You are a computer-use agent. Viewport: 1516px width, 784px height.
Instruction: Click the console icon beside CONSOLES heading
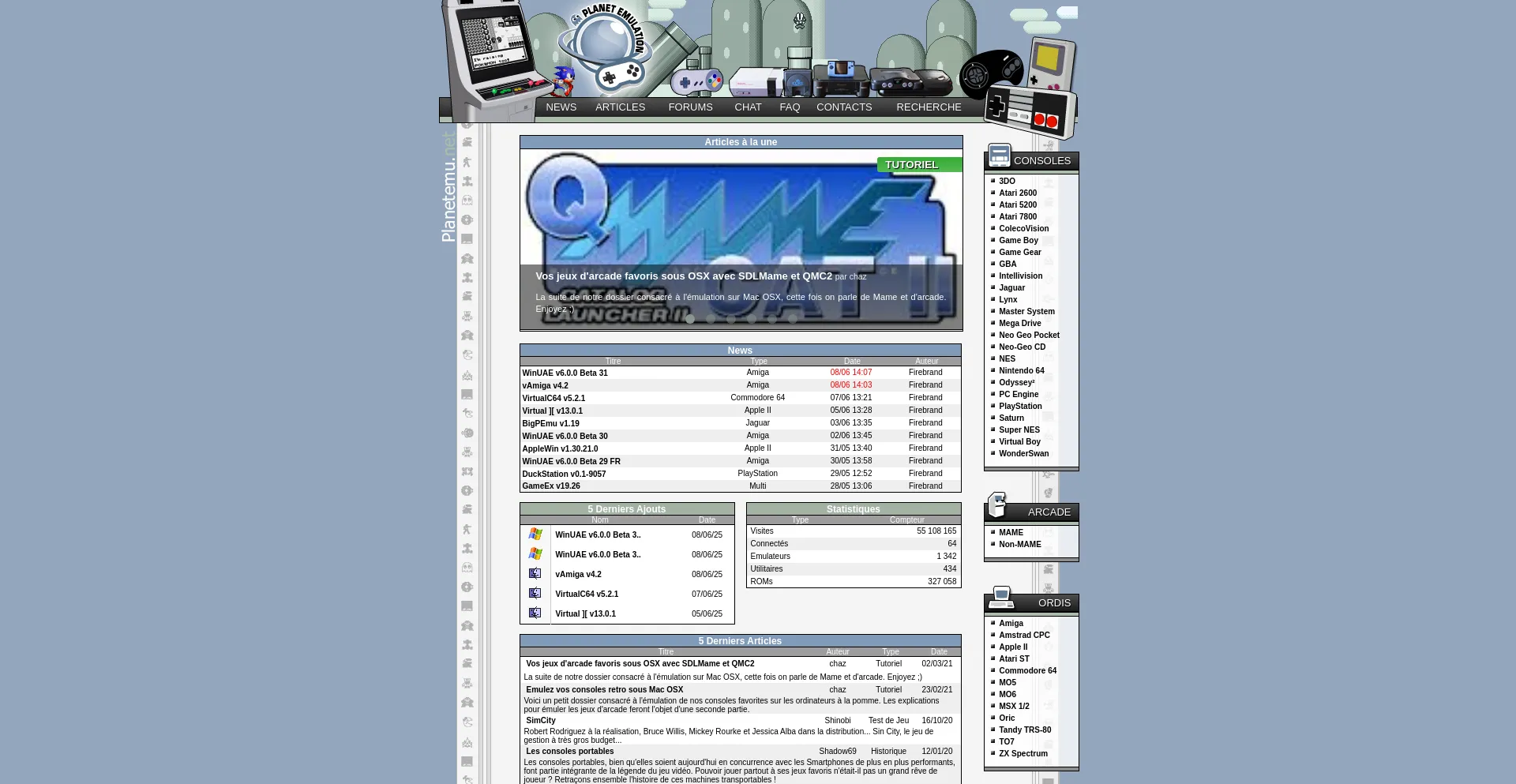[x=999, y=155]
